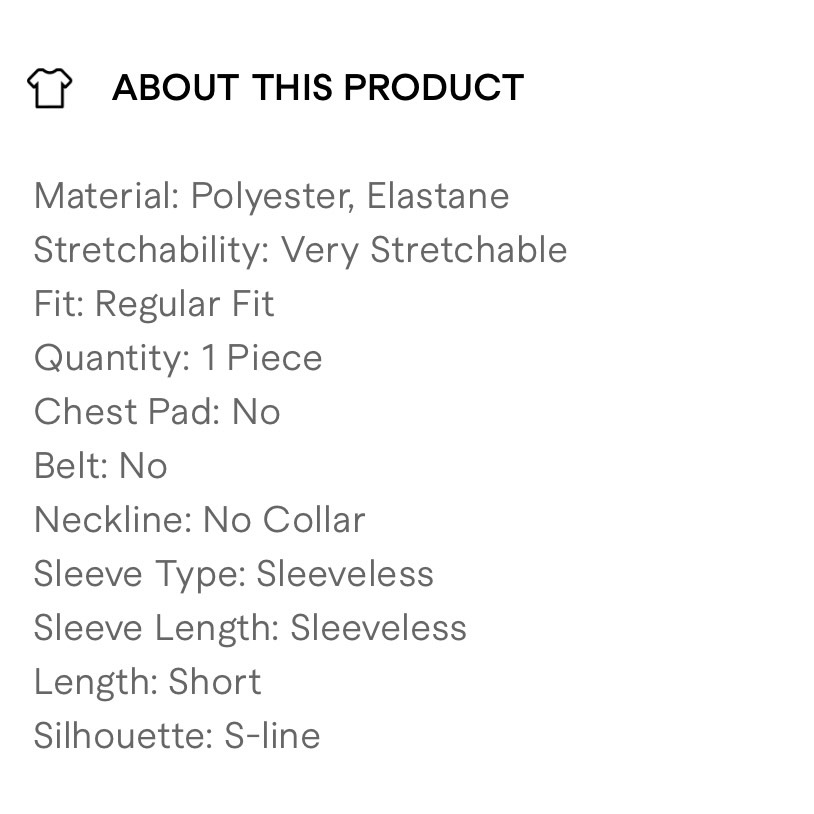Select the Short length value
The width and height of the screenshot is (814, 814).
coord(215,682)
